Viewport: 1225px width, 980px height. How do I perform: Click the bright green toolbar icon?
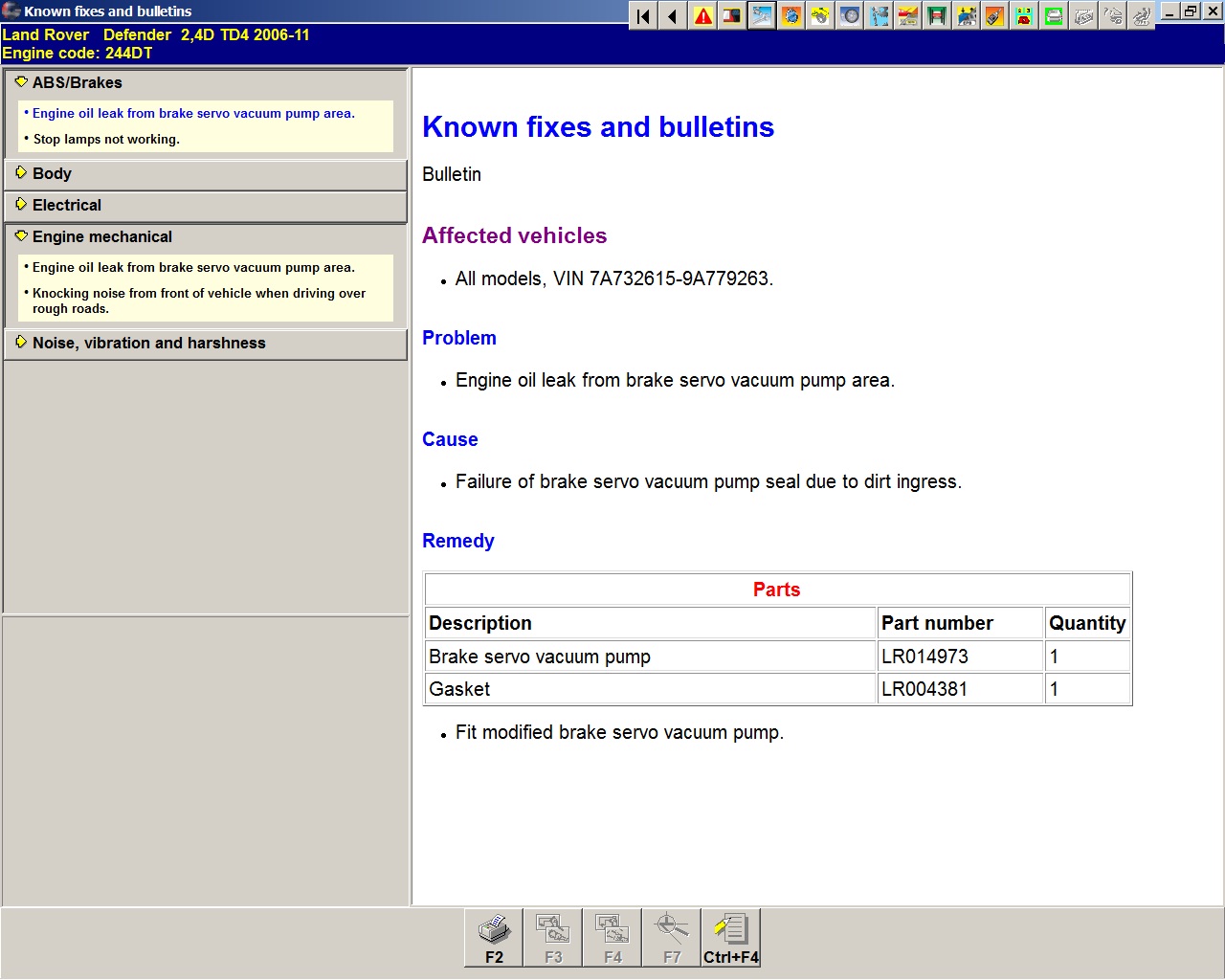coord(1054,16)
